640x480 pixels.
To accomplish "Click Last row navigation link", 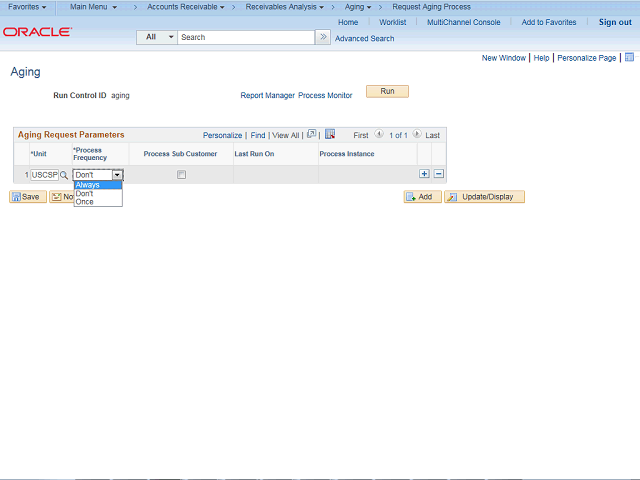I will pyautogui.click(x=432, y=135).
